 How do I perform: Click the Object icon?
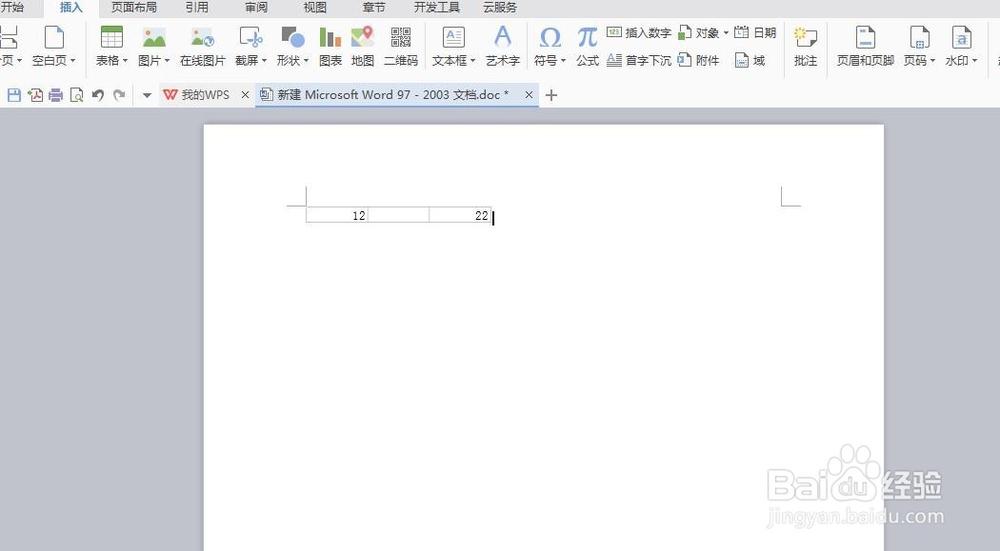point(685,32)
